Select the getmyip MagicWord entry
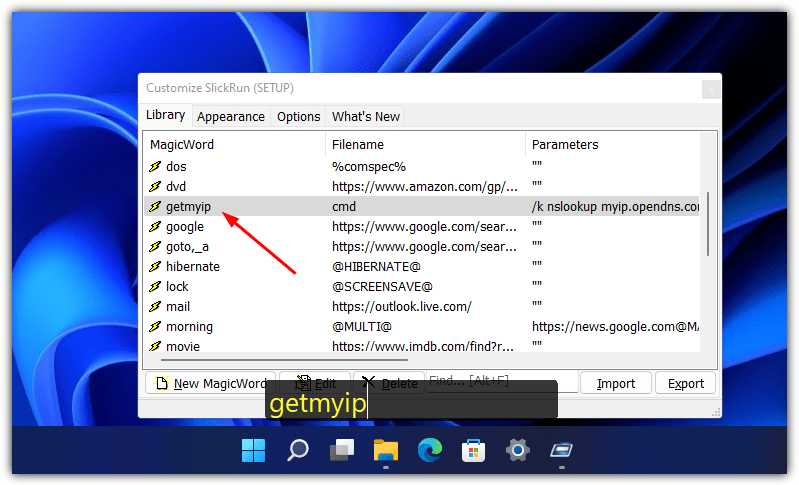Image resolution: width=799 pixels, height=485 pixels. [x=422, y=206]
